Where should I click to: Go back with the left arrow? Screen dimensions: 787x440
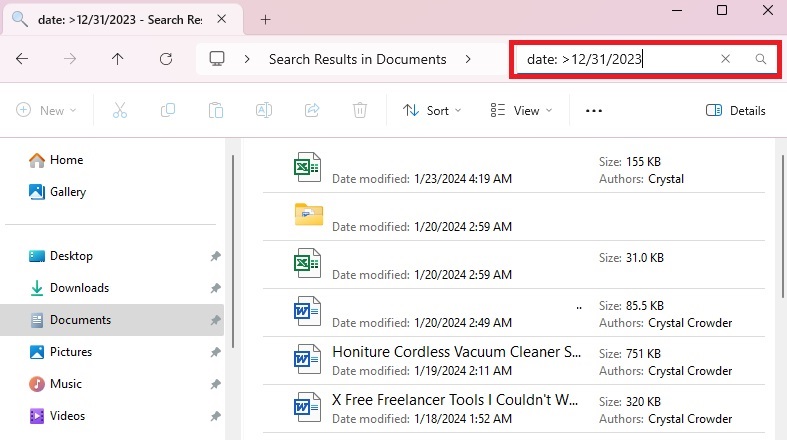pos(22,59)
